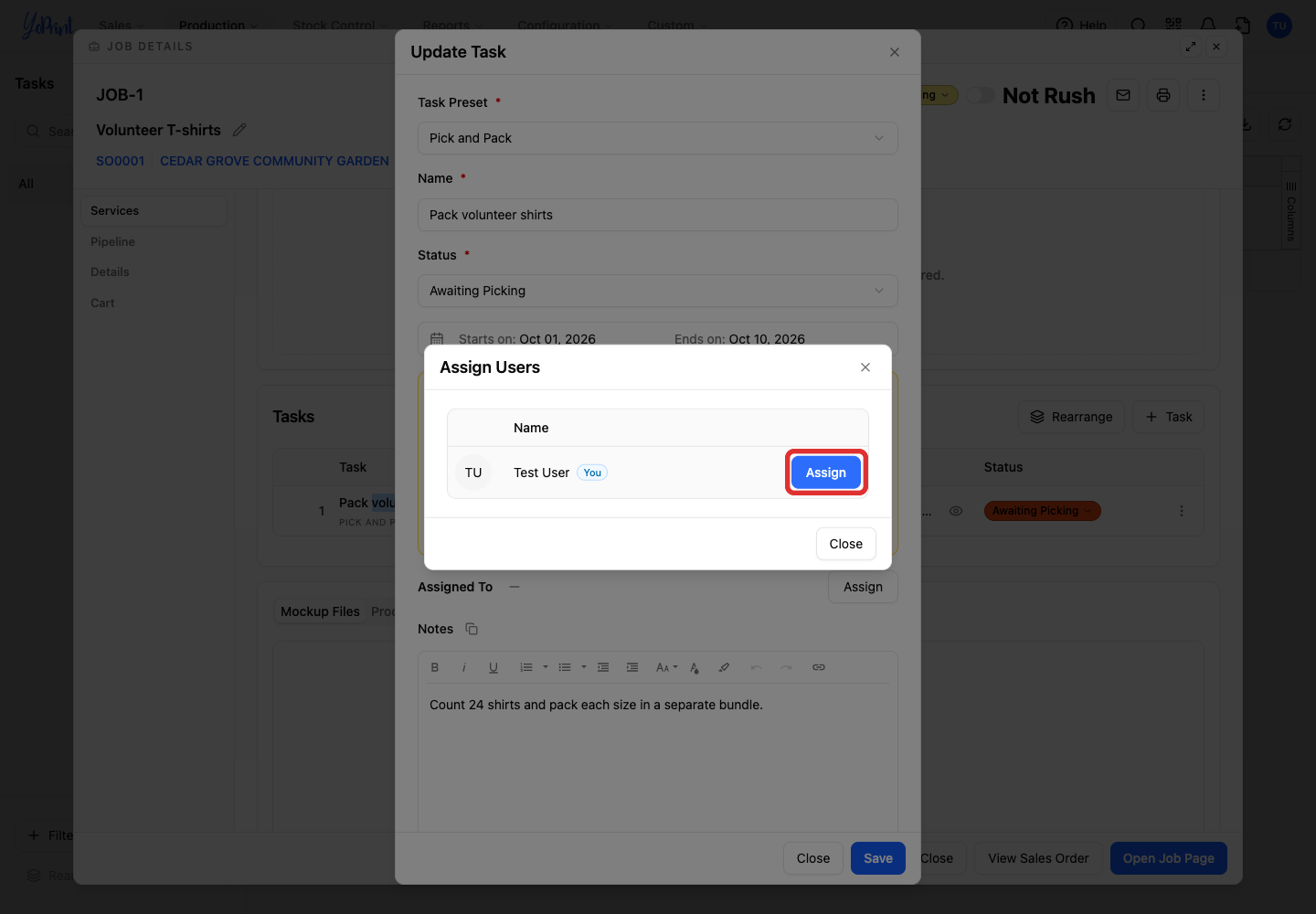Viewport: 1316px width, 914px height.
Task: Click the task Name input field
Action: pyautogui.click(x=657, y=215)
